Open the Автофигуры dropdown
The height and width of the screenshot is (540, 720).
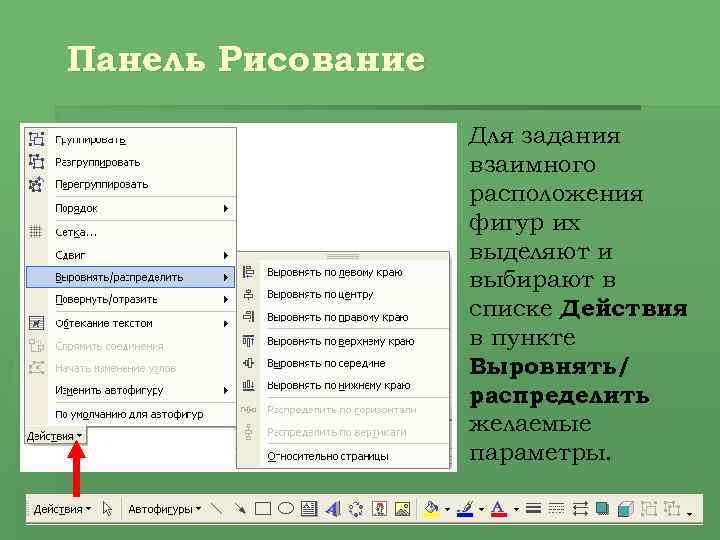(164, 509)
